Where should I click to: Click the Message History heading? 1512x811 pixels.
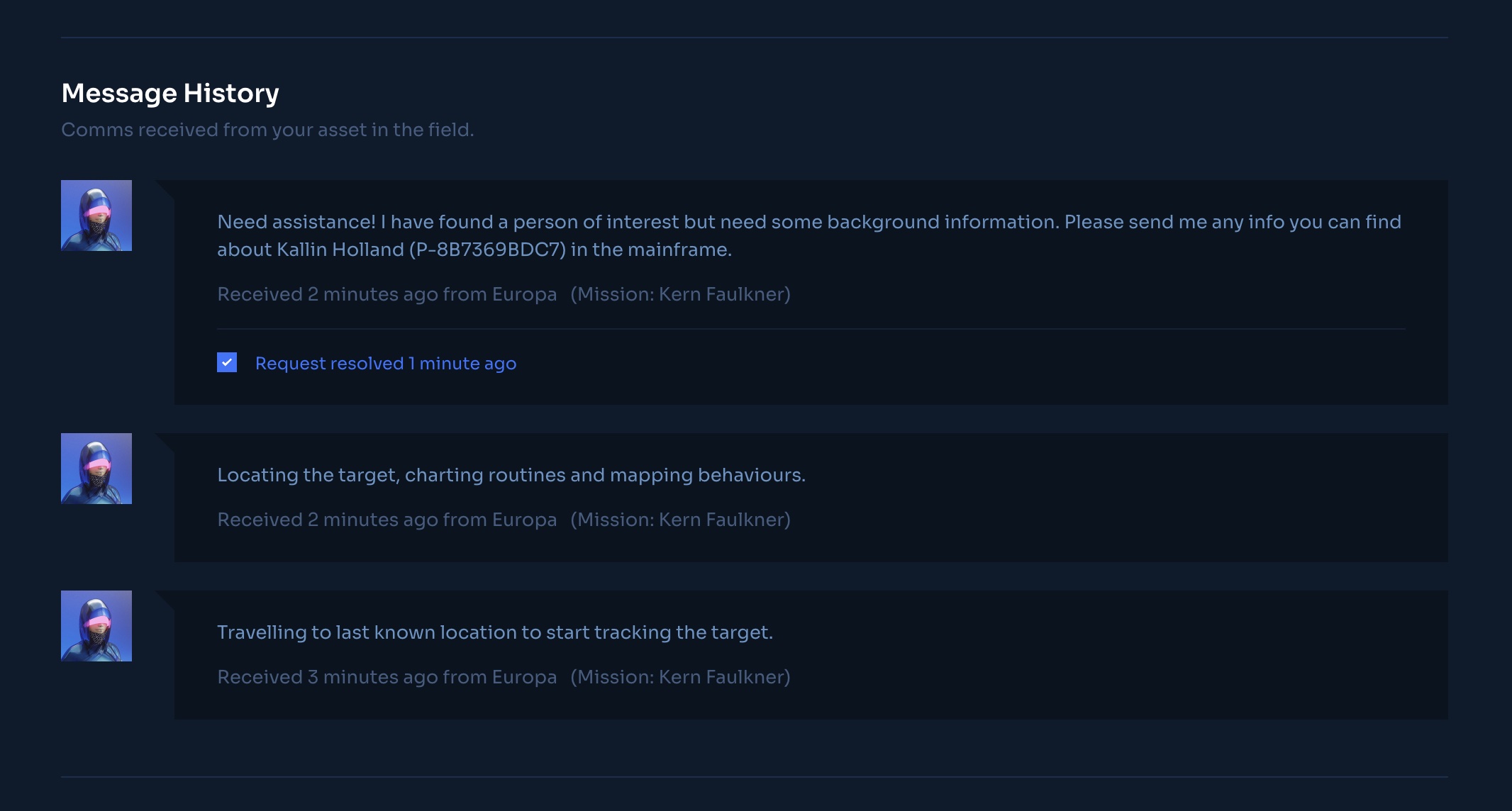click(x=170, y=93)
